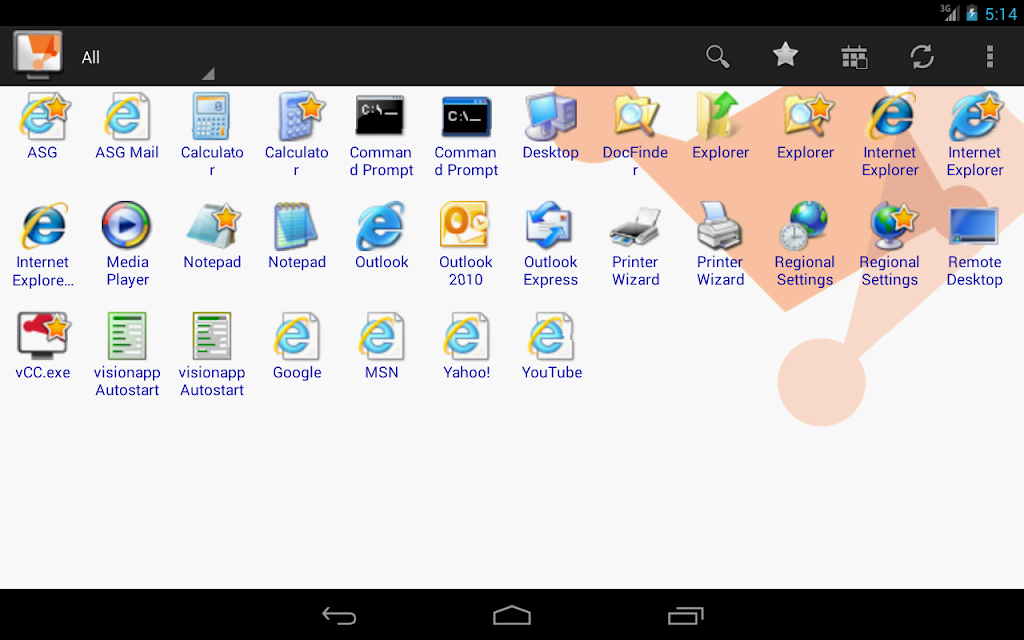This screenshot has height=640, width=1024.
Task: Tap the 3G signal indicator
Action: point(950,12)
